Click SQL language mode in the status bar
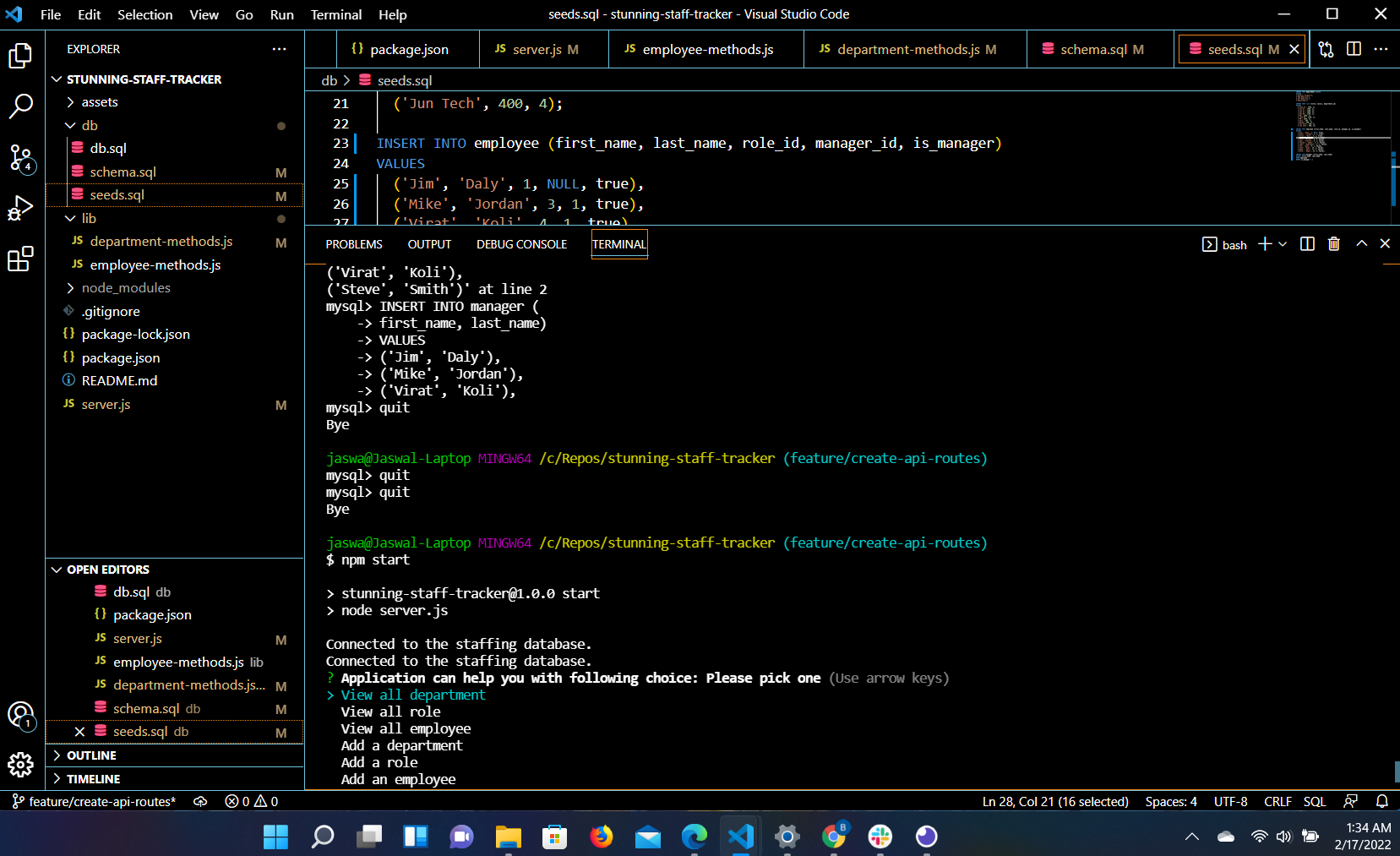 [1316, 801]
